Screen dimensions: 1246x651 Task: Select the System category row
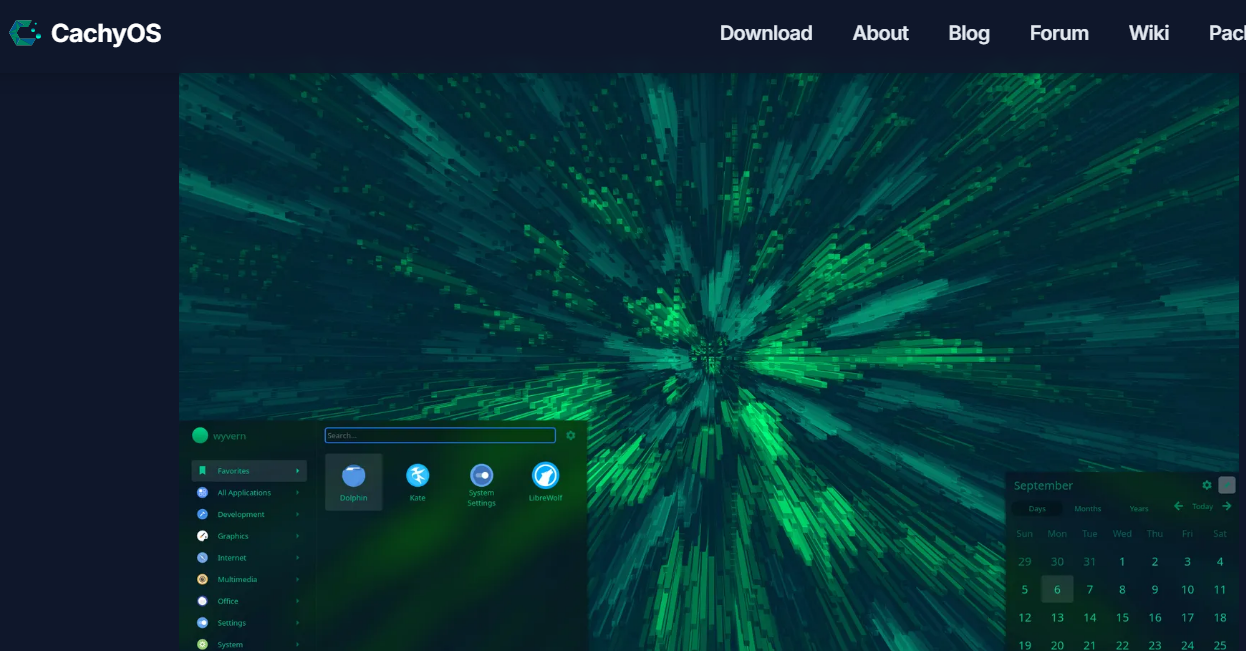[249, 644]
